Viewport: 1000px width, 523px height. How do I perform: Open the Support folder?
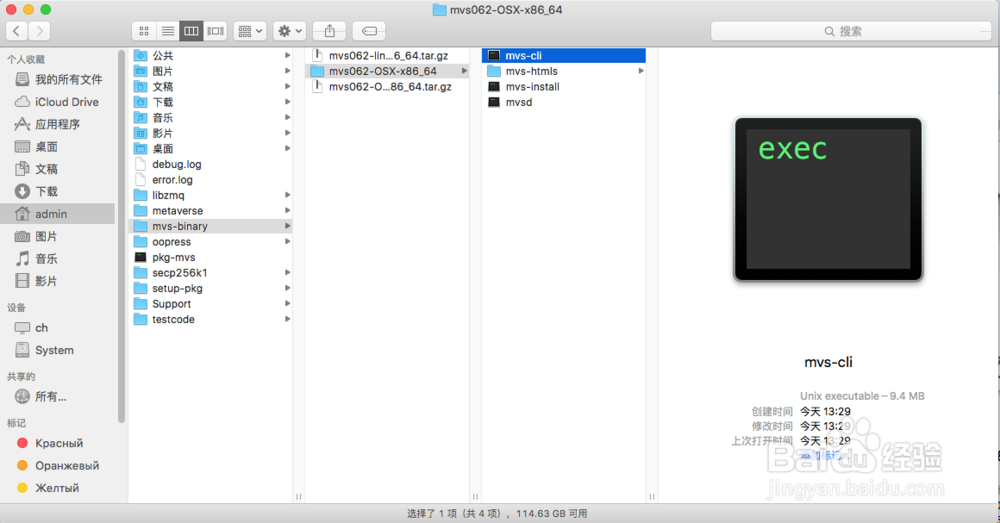tap(212, 304)
